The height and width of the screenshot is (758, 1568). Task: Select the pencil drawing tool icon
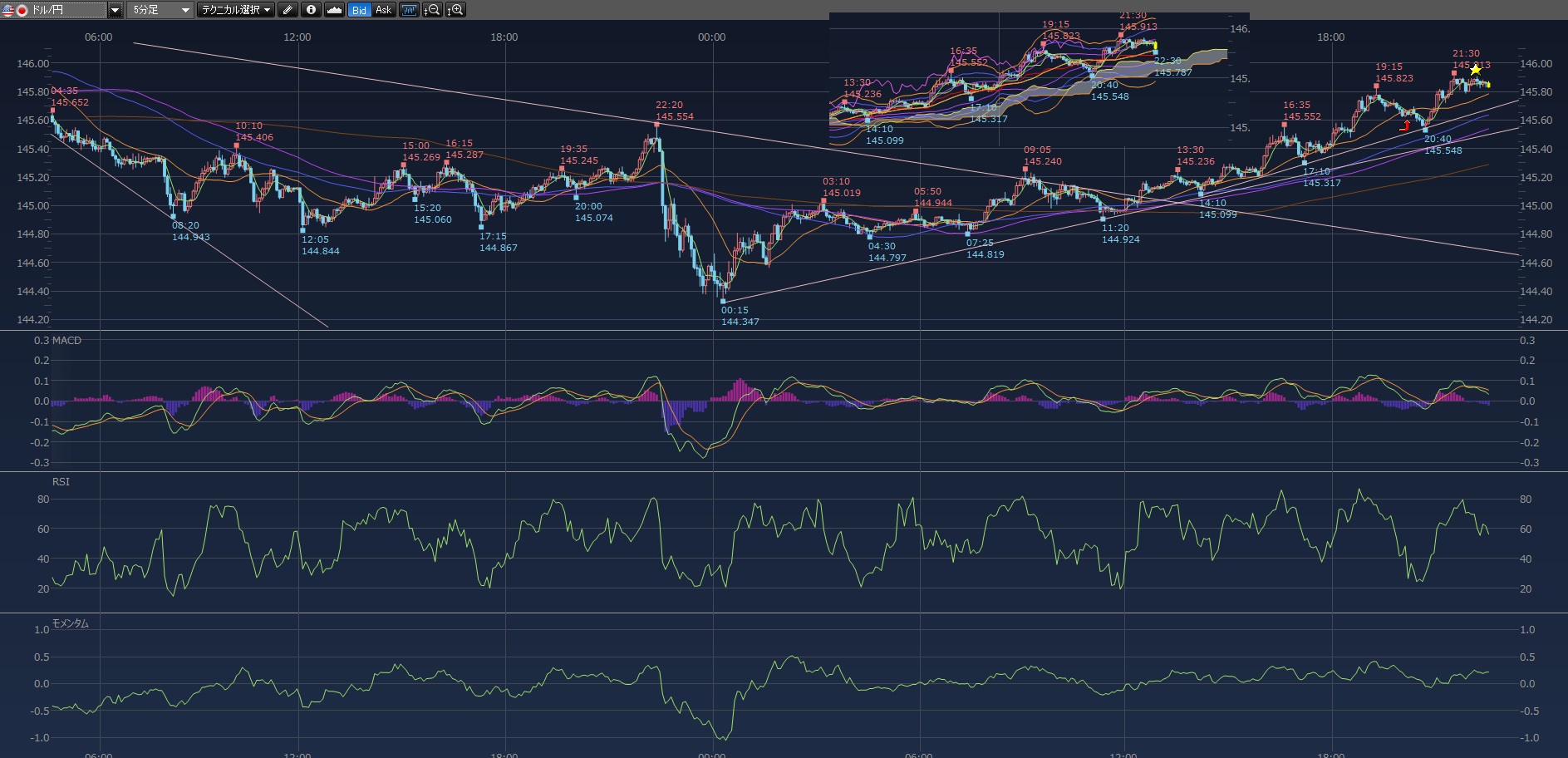pyautogui.click(x=288, y=10)
